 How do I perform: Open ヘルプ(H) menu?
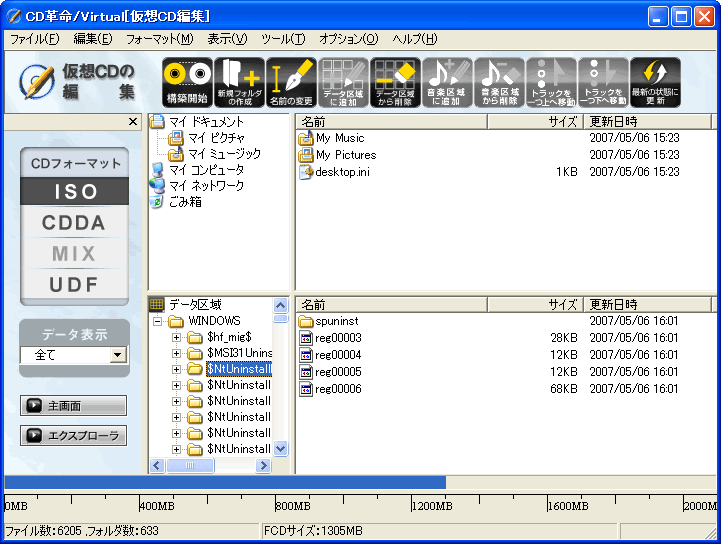click(x=415, y=39)
